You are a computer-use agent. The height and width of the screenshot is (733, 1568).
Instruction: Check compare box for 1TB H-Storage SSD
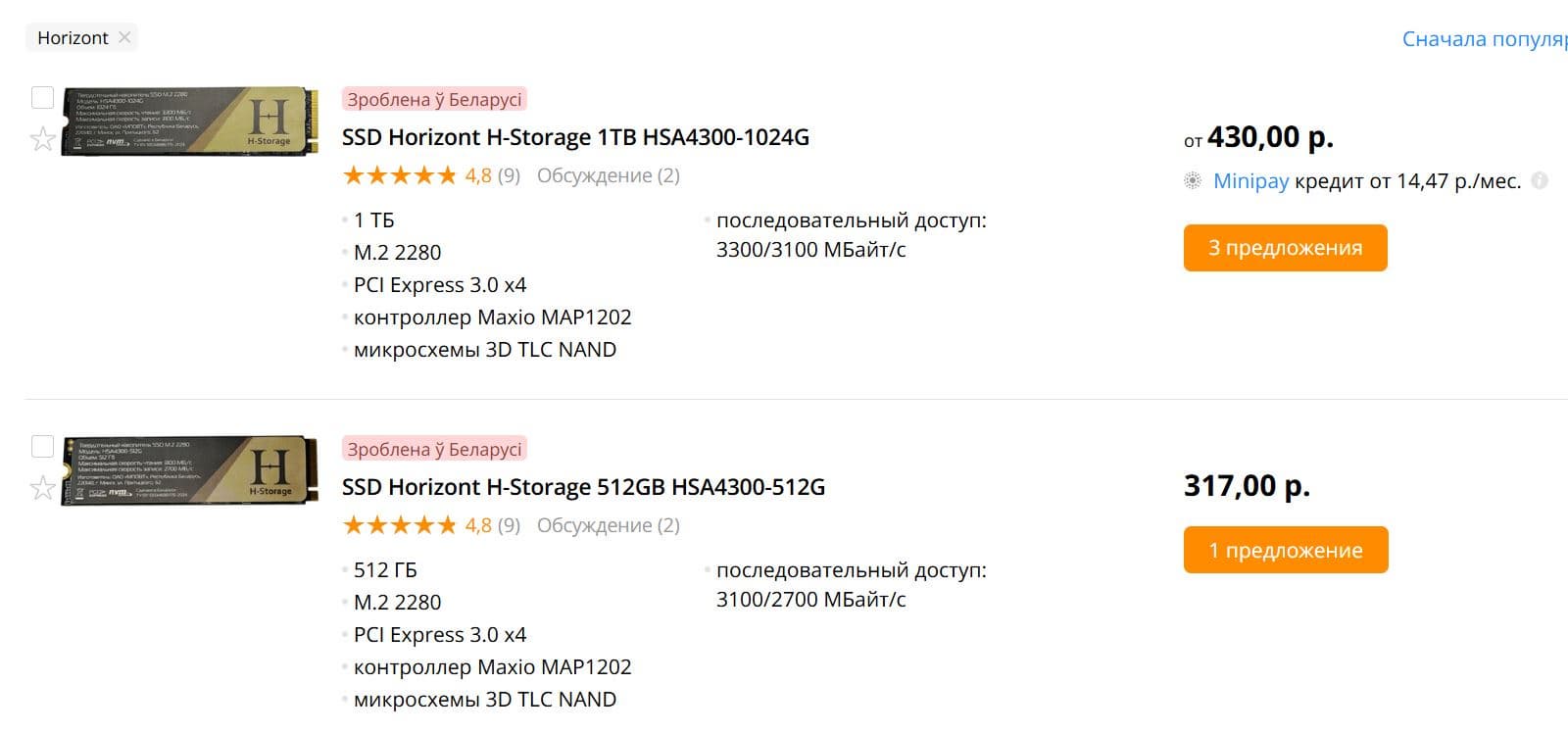point(42,97)
